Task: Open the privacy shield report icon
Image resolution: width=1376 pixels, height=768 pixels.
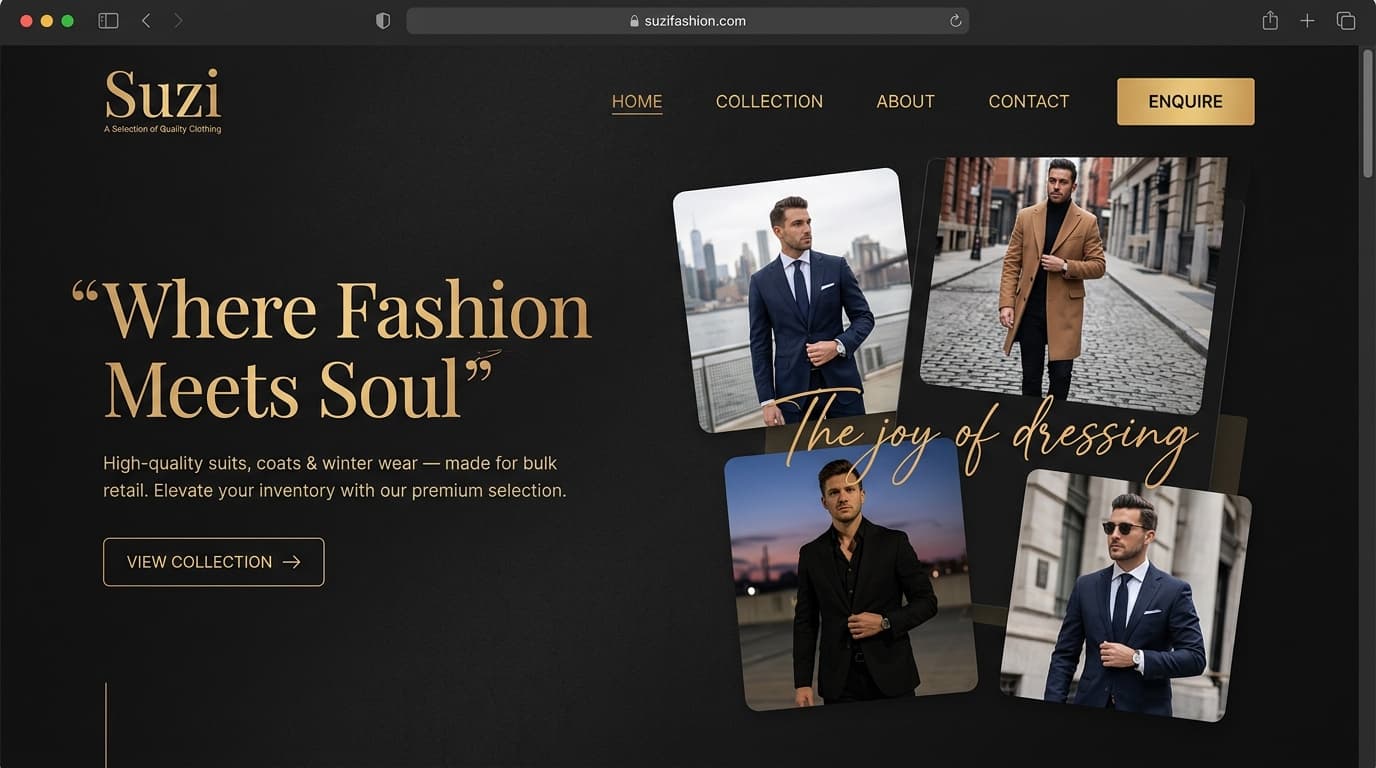Action: click(x=383, y=21)
